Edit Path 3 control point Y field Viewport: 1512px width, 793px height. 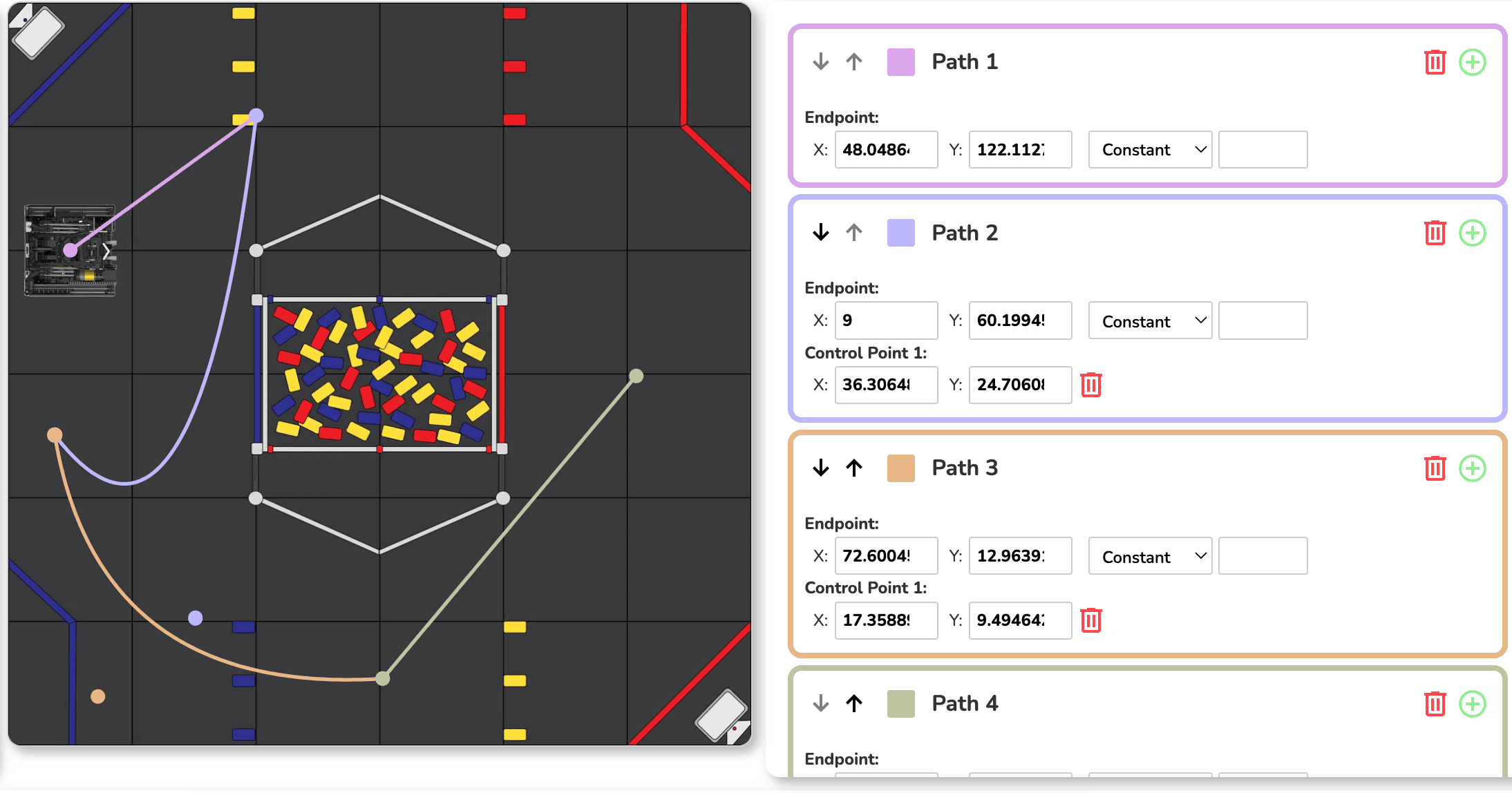1020,620
